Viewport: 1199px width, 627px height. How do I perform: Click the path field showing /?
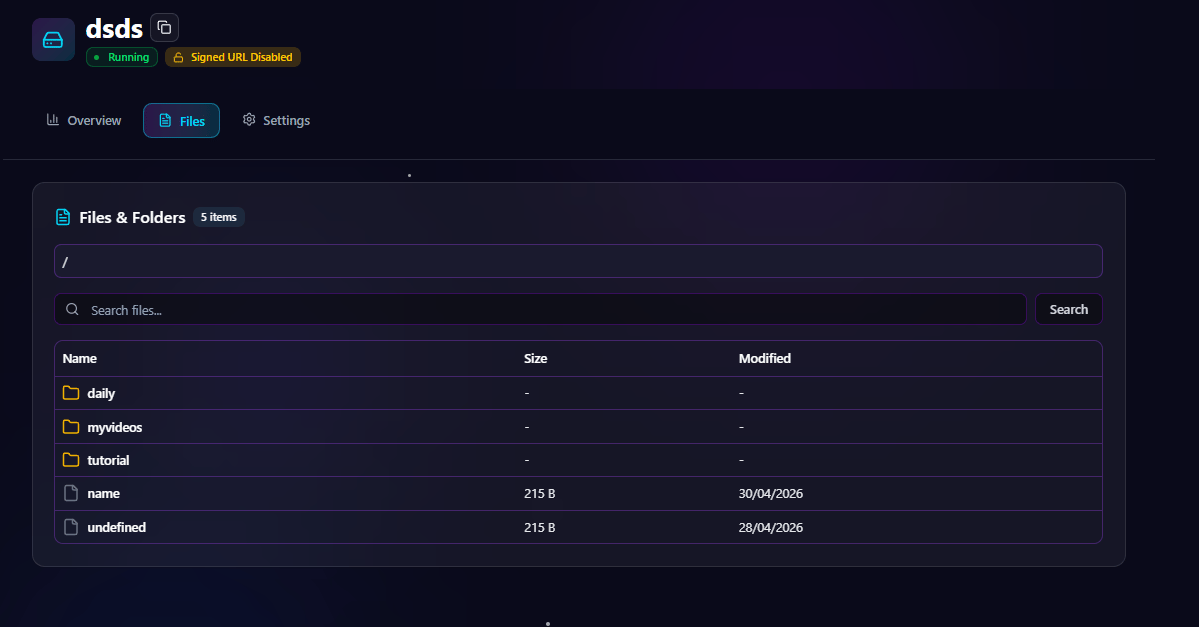(578, 262)
